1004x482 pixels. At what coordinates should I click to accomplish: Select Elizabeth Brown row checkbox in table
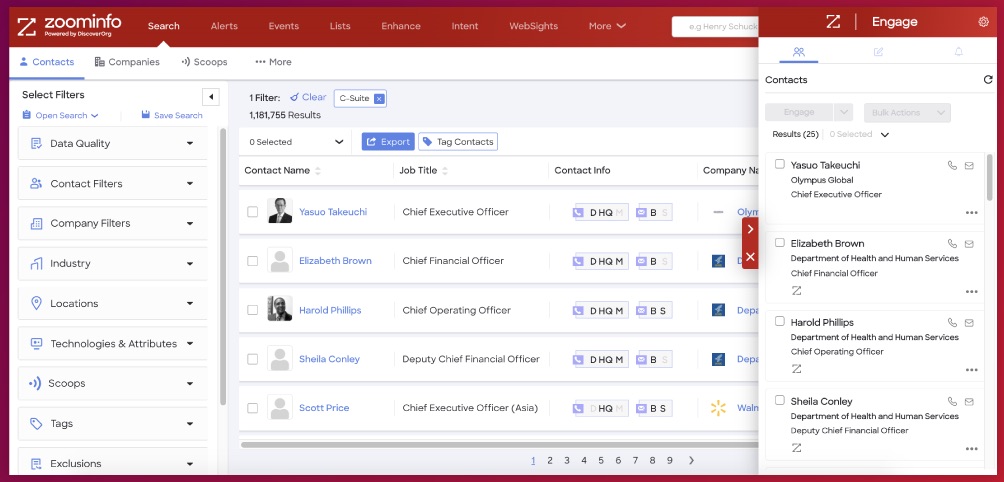click(252, 261)
